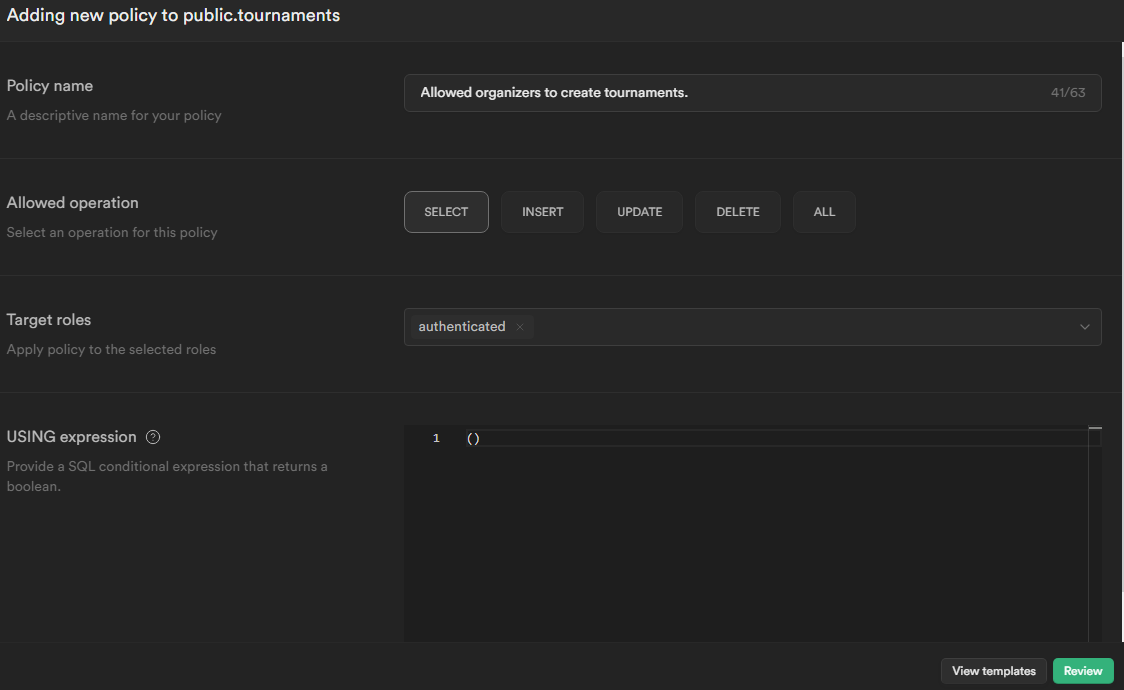Screen dimensions: 1124x690
Task: Click the green Review button
Action: coord(1083,671)
